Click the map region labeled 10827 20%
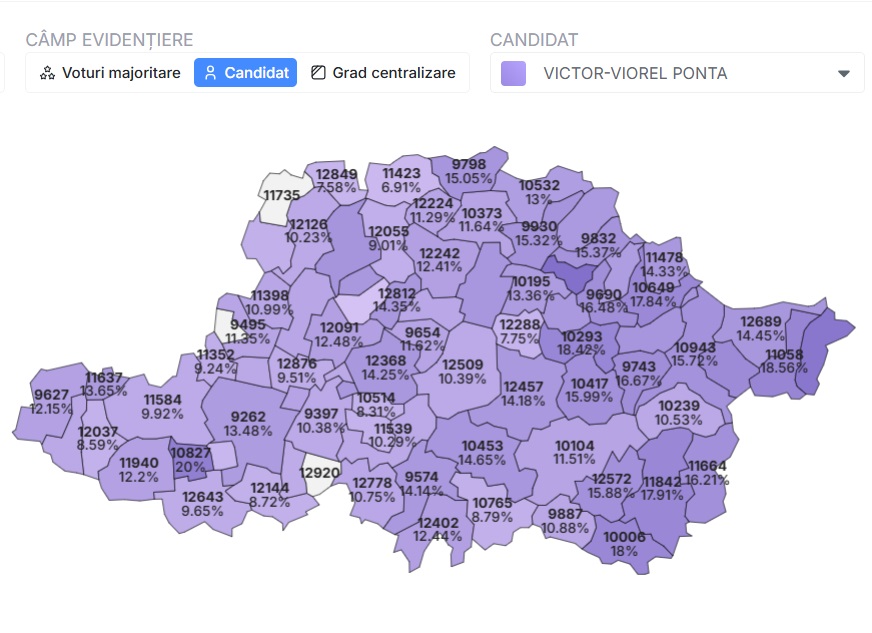The width and height of the screenshot is (872, 633). coord(191,460)
